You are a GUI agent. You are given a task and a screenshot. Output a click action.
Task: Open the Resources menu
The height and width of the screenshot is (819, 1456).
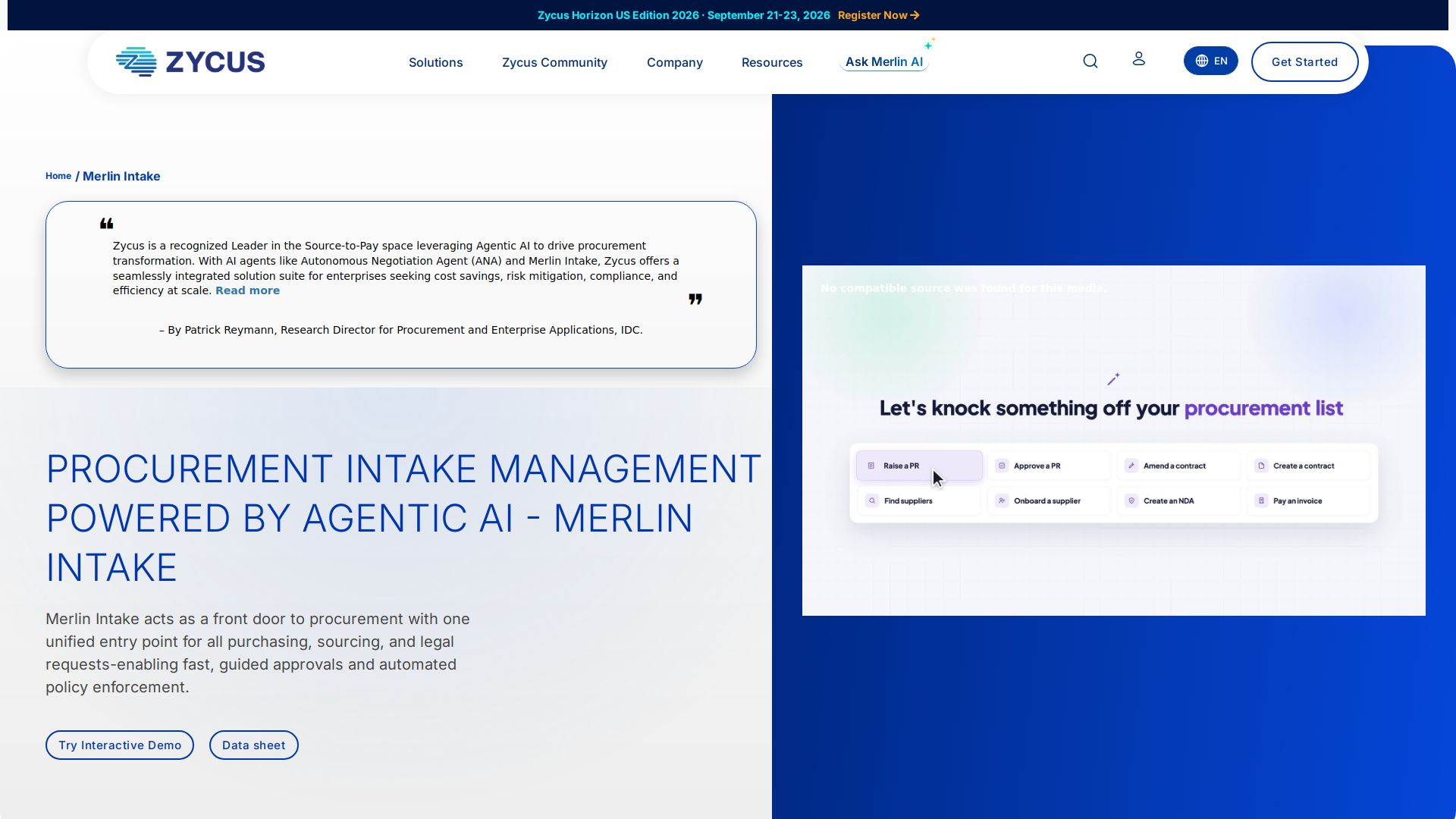click(x=772, y=62)
